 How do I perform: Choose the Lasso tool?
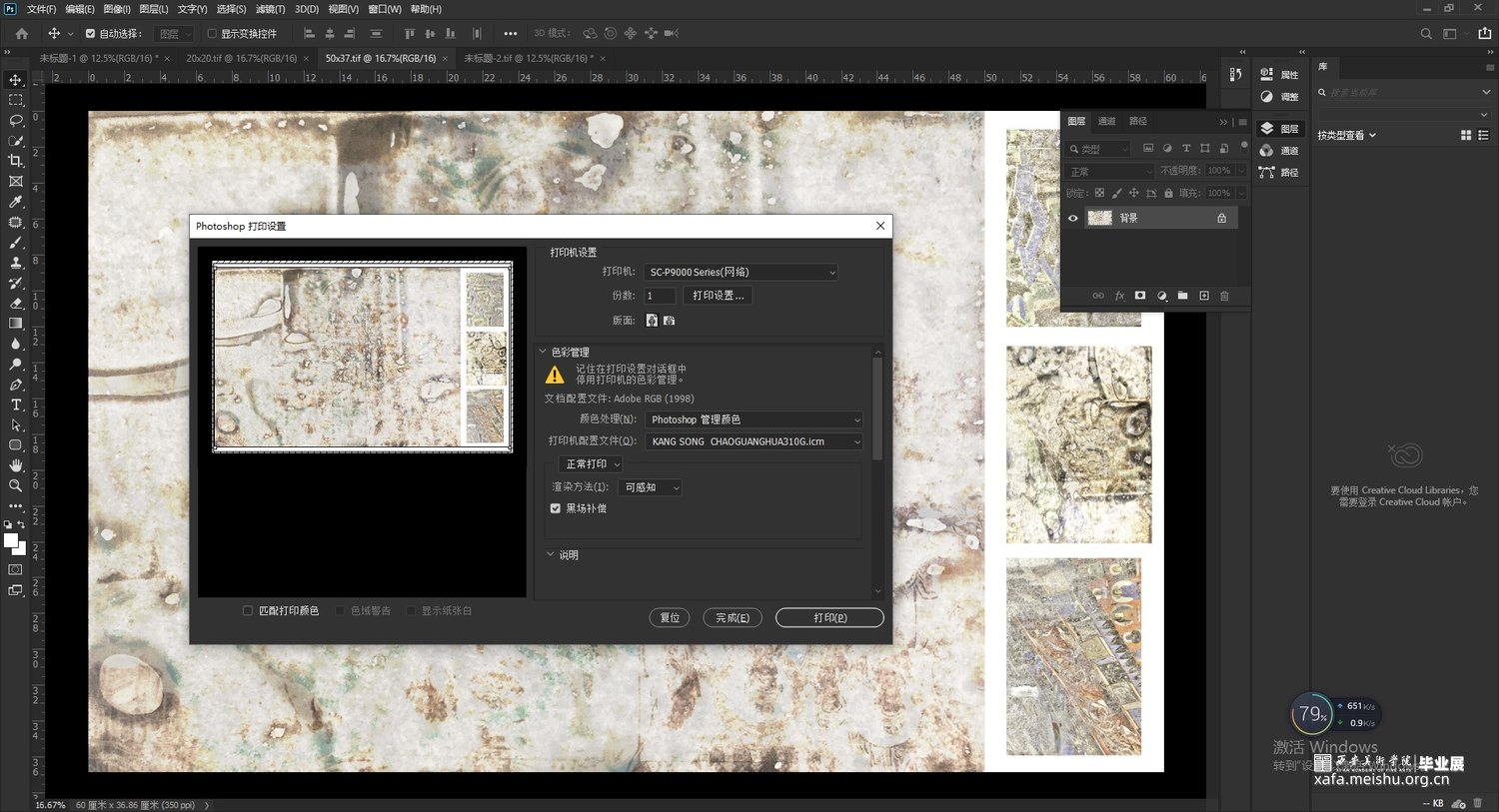(15, 120)
